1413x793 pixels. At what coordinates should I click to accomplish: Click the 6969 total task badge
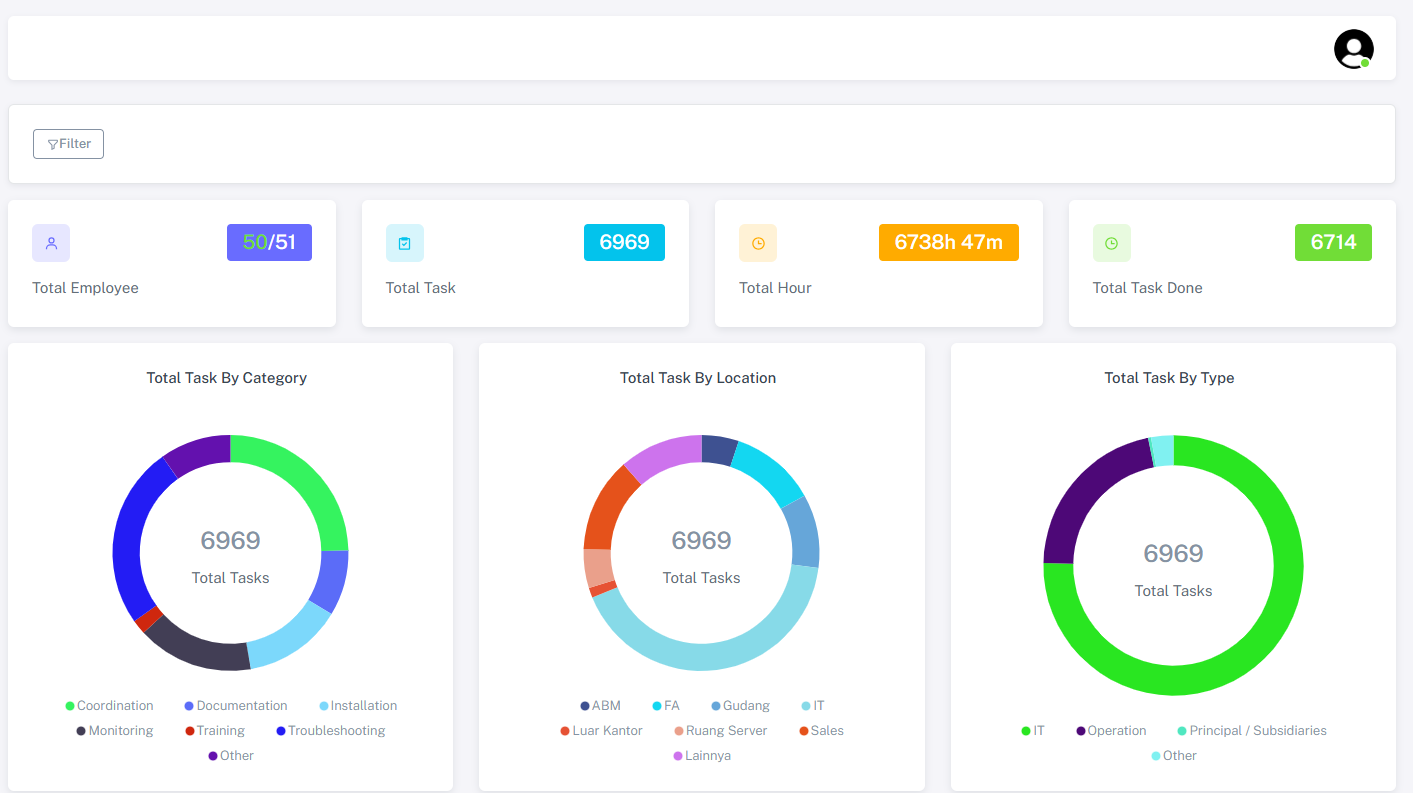click(x=624, y=242)
